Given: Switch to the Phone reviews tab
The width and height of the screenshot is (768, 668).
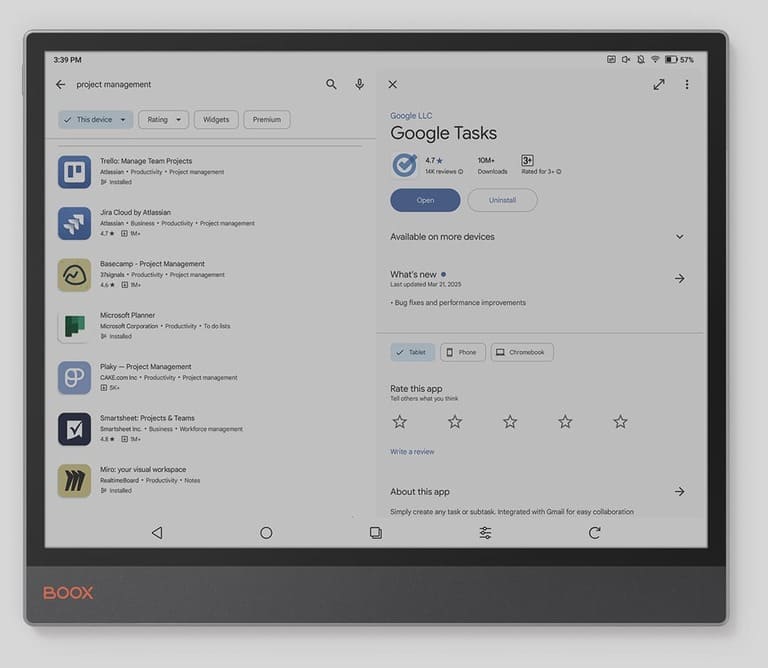Looking at the screenshot, I should tap(462, 352).
